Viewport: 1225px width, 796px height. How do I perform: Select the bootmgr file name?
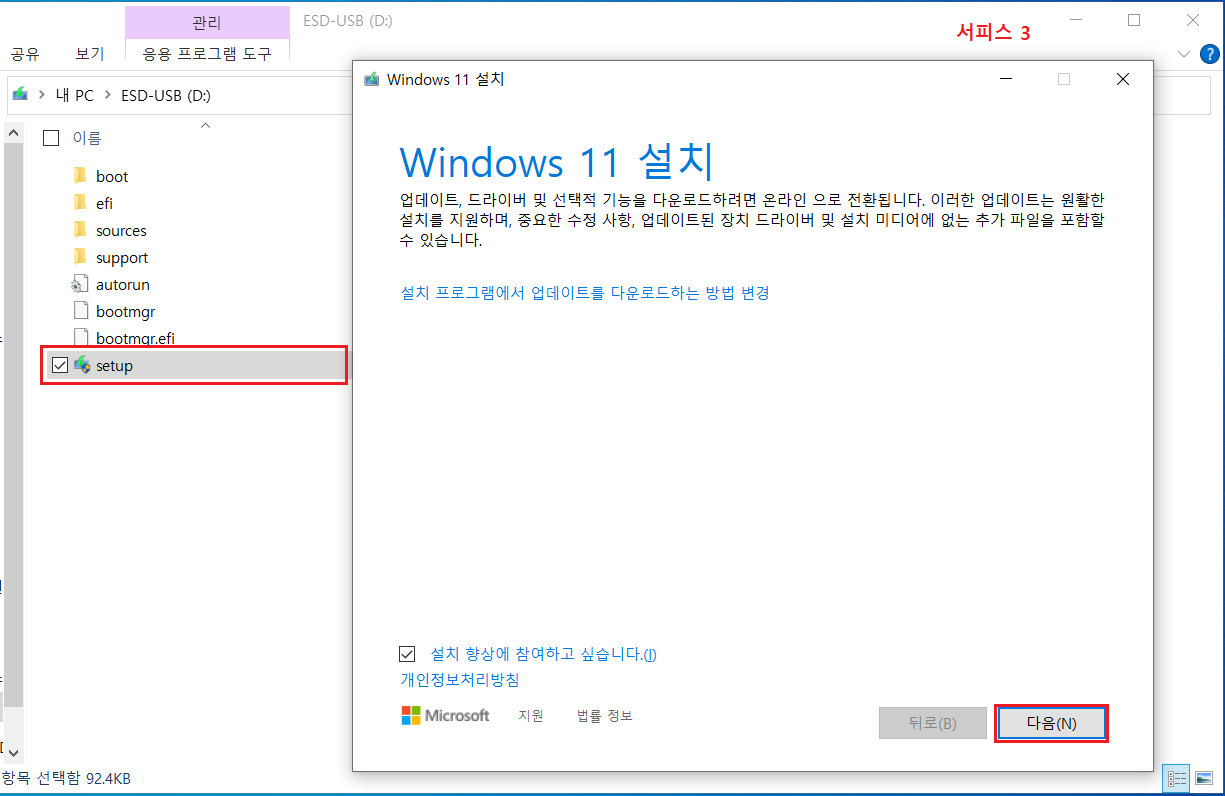click(x=126, y=311)
